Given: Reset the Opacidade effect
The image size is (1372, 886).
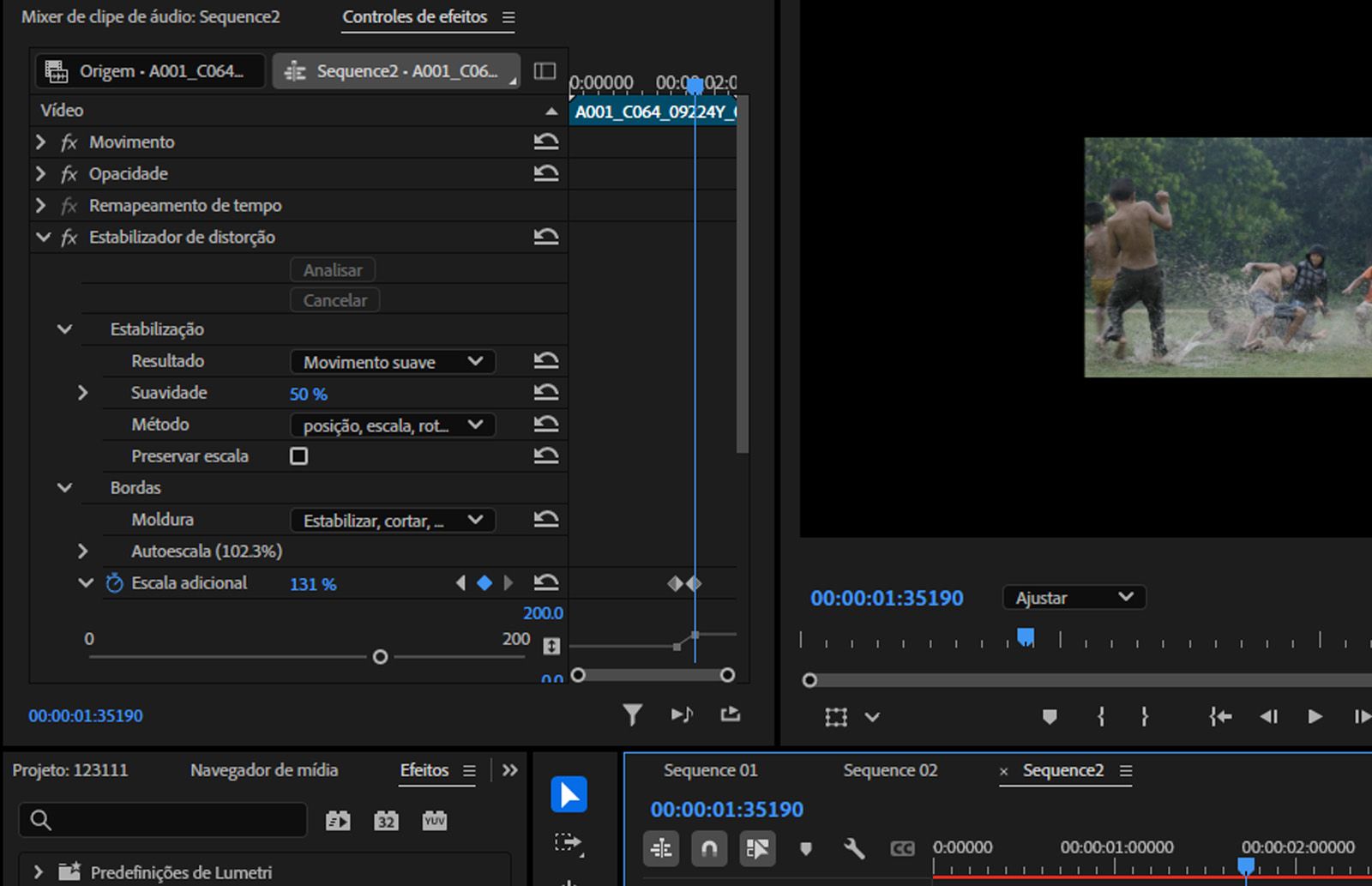Looking at the screenshot, I should [546, 174].
